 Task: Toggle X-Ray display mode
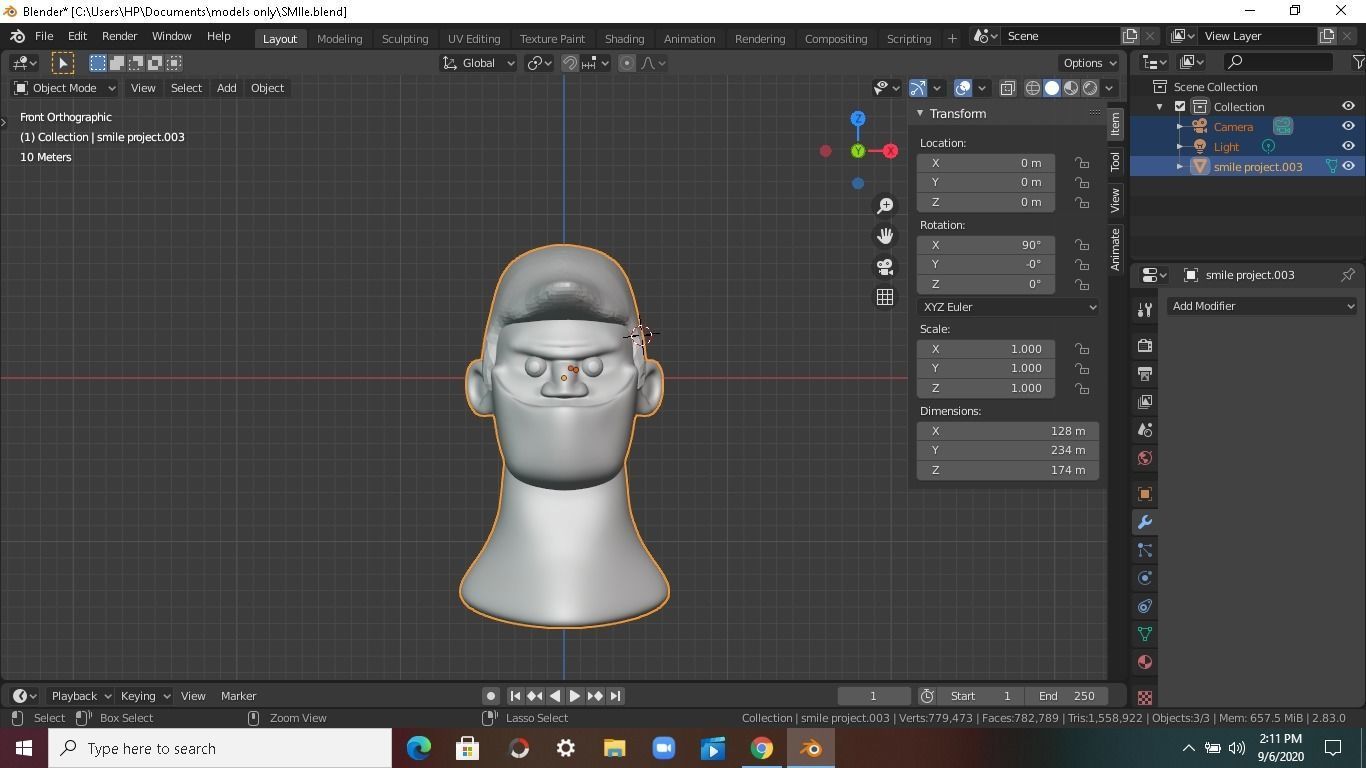pos(1007,88)
